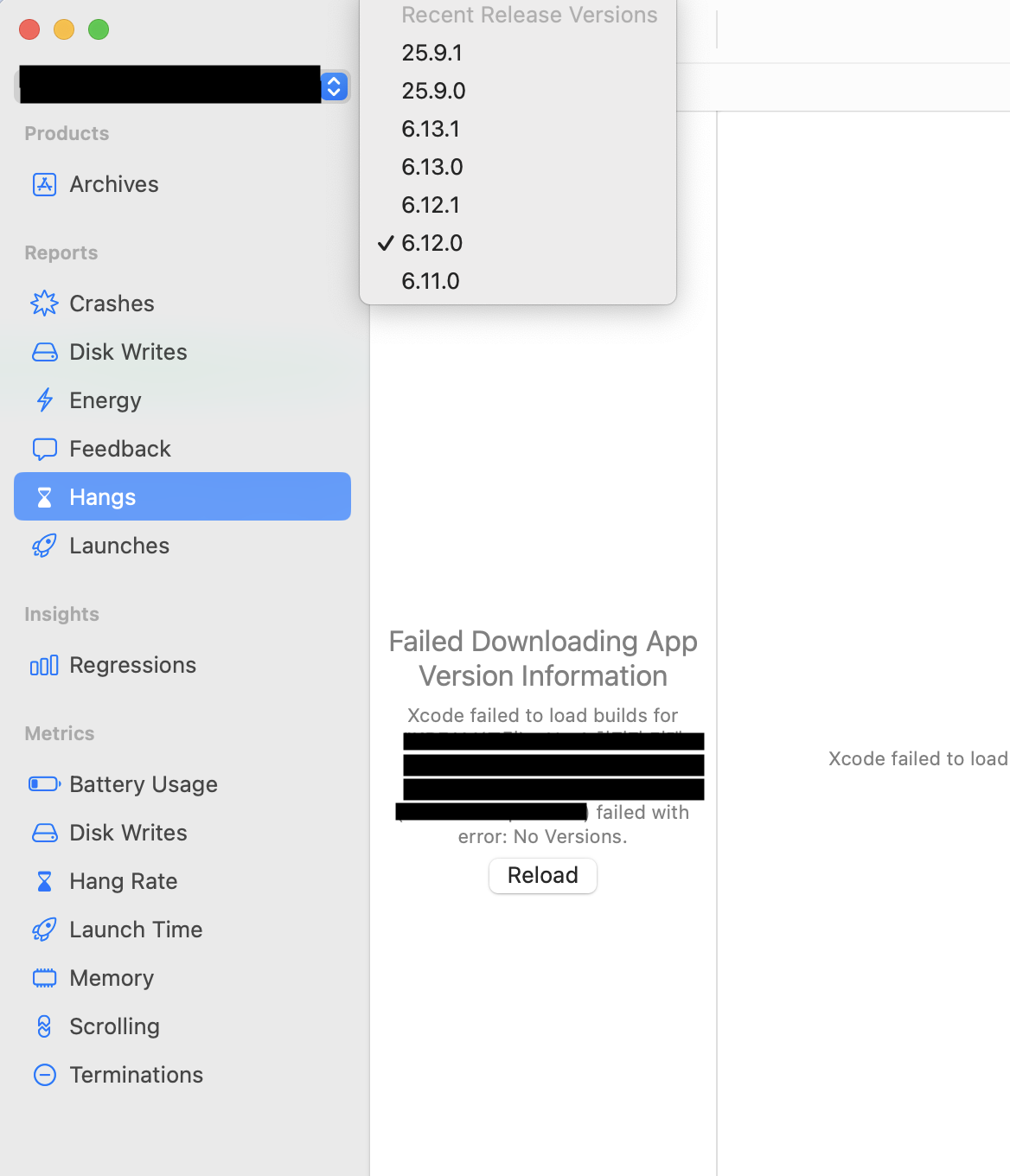
Task: Click the Crashes burst icon
Action: 44,304
